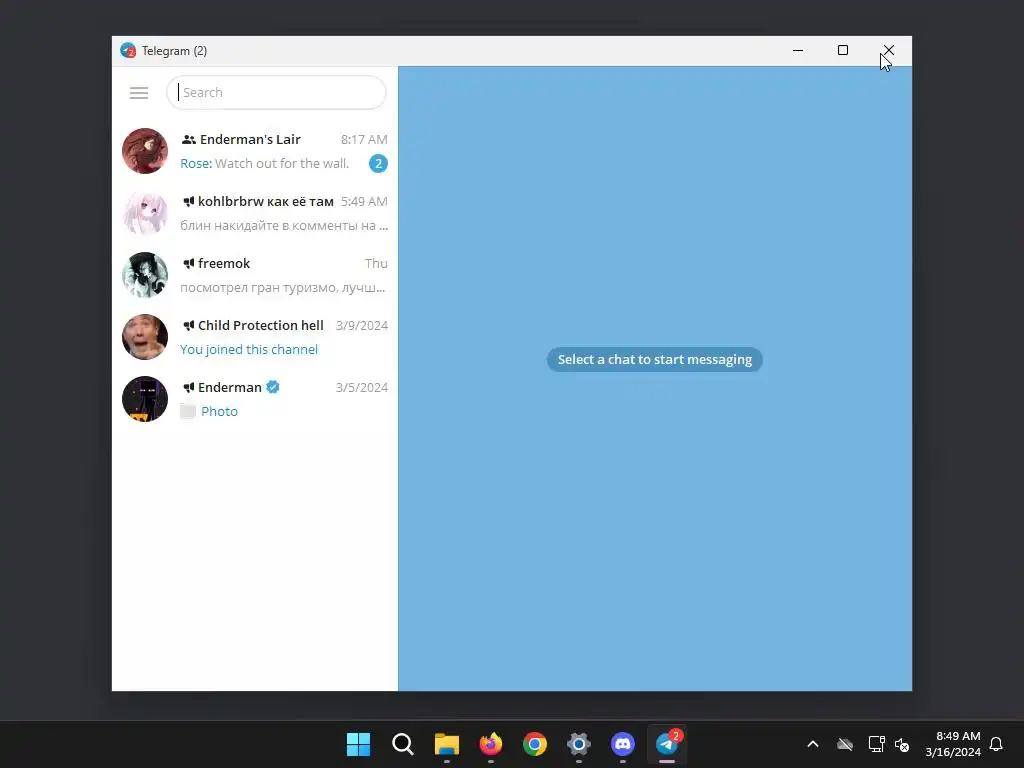Open the Enderman verified channel

(255, 399)
